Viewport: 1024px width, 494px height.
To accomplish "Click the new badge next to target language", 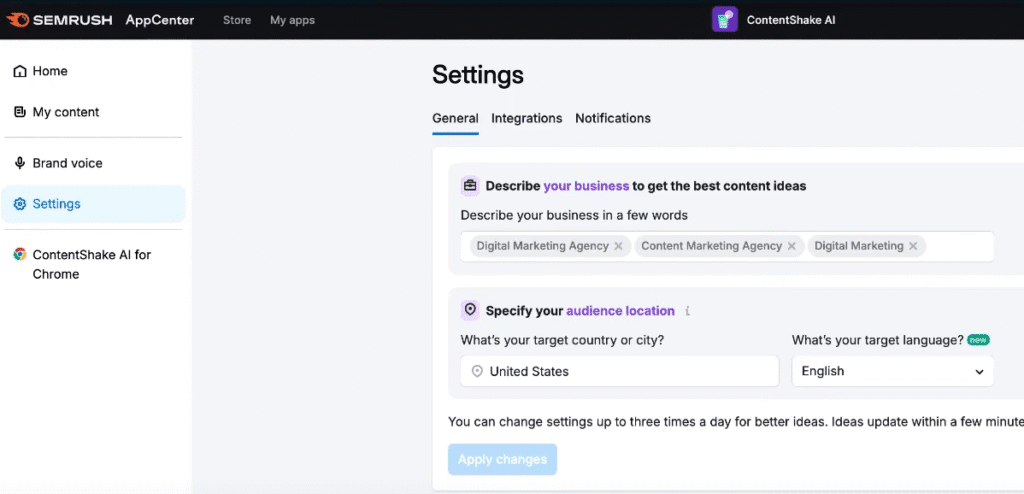I will pyautogui.click(x=978, y=340).
